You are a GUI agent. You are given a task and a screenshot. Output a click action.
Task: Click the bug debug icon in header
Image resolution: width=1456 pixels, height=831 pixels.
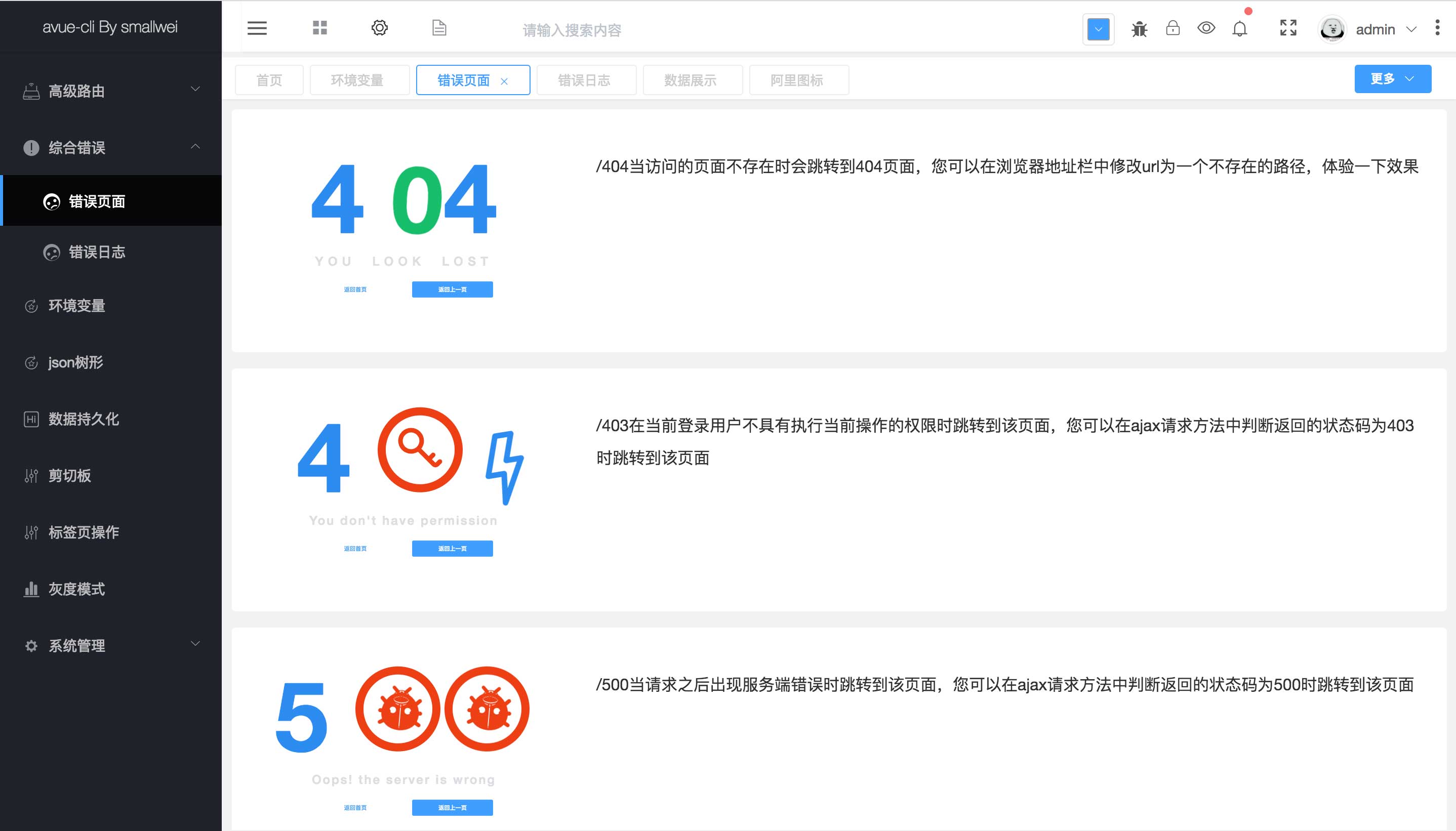[1139, 28]
